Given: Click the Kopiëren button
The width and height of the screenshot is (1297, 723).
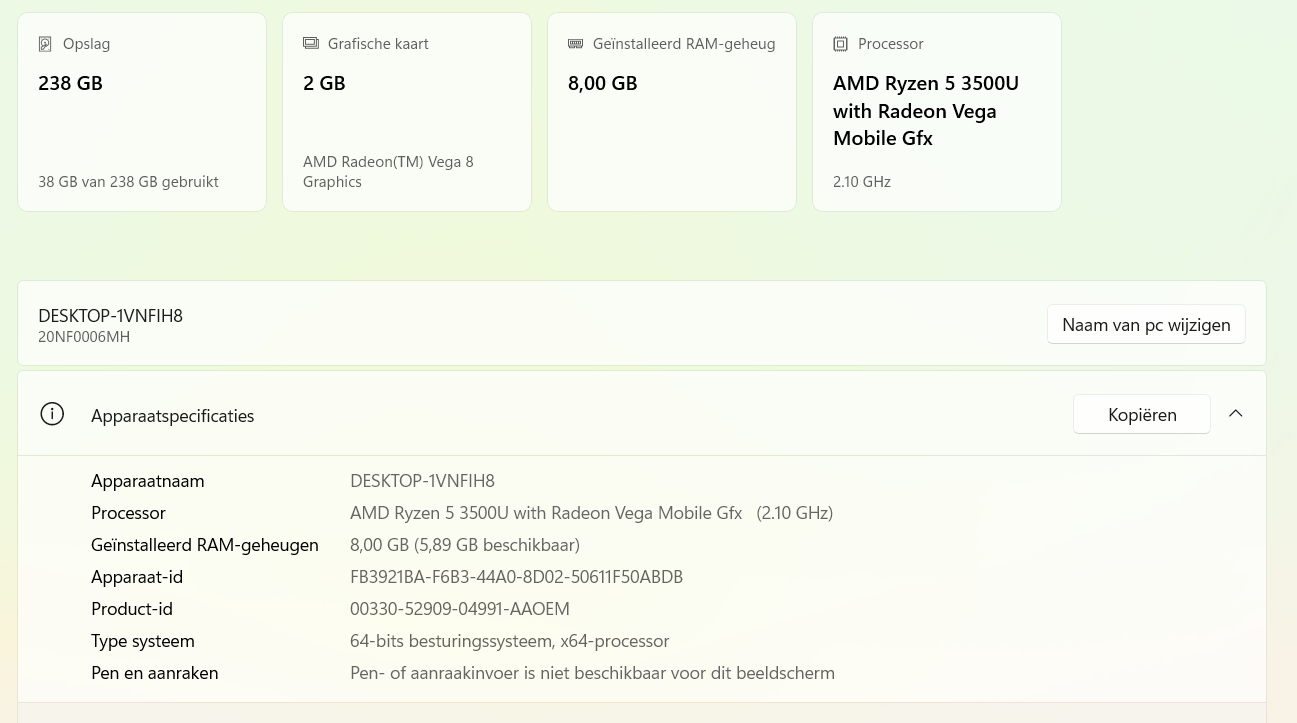Looking at the screenshot, I should [x=1142, y=414].
